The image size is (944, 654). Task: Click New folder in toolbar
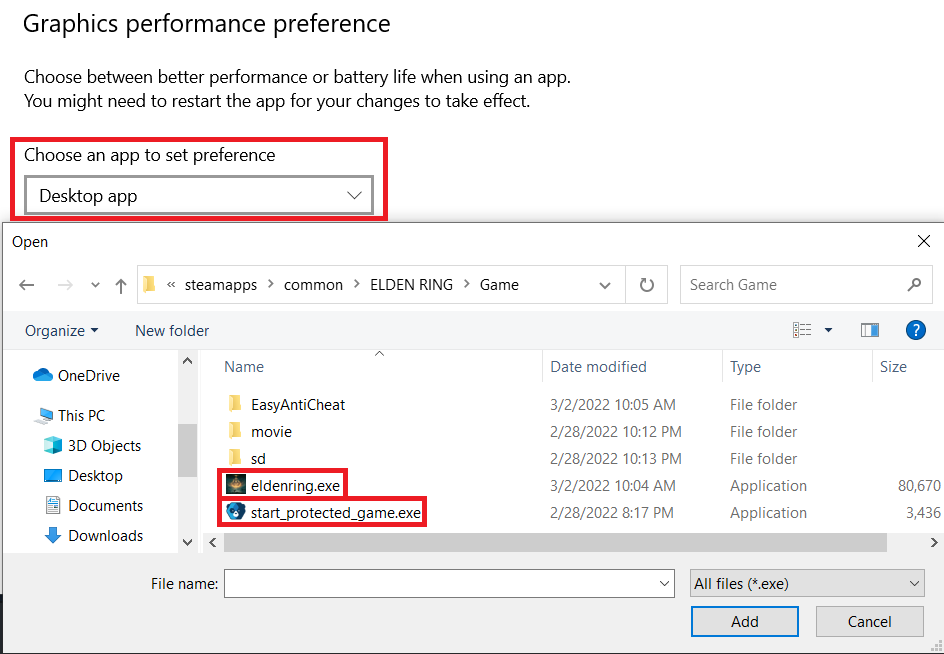pyautogui.click(x=172, y=330)
